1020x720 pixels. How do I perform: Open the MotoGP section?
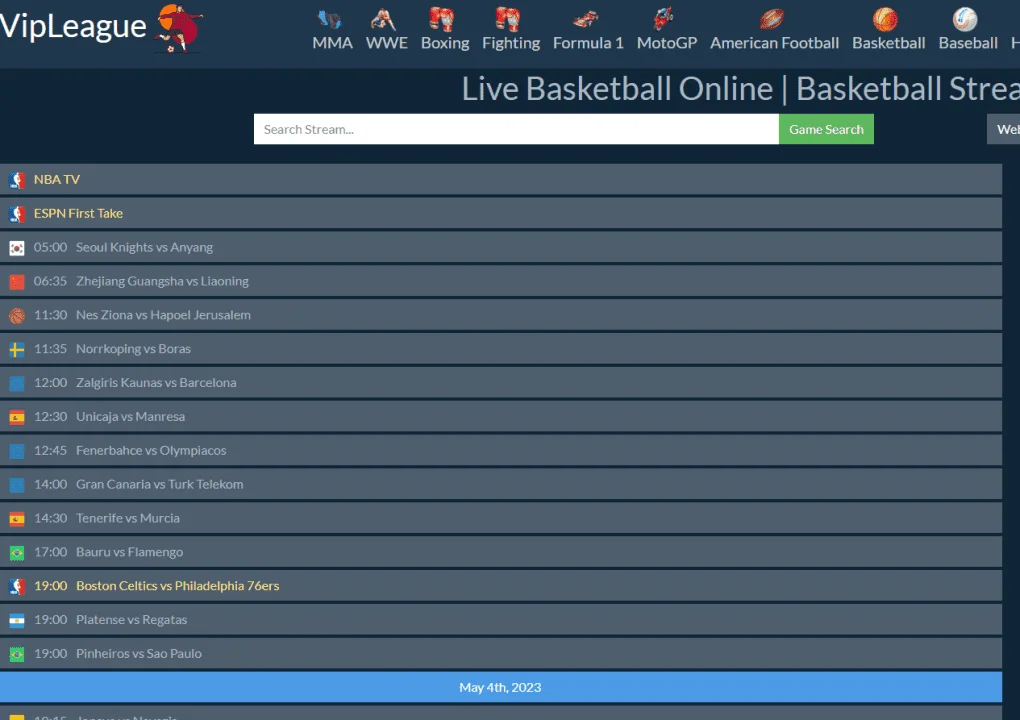pos(667,43)
